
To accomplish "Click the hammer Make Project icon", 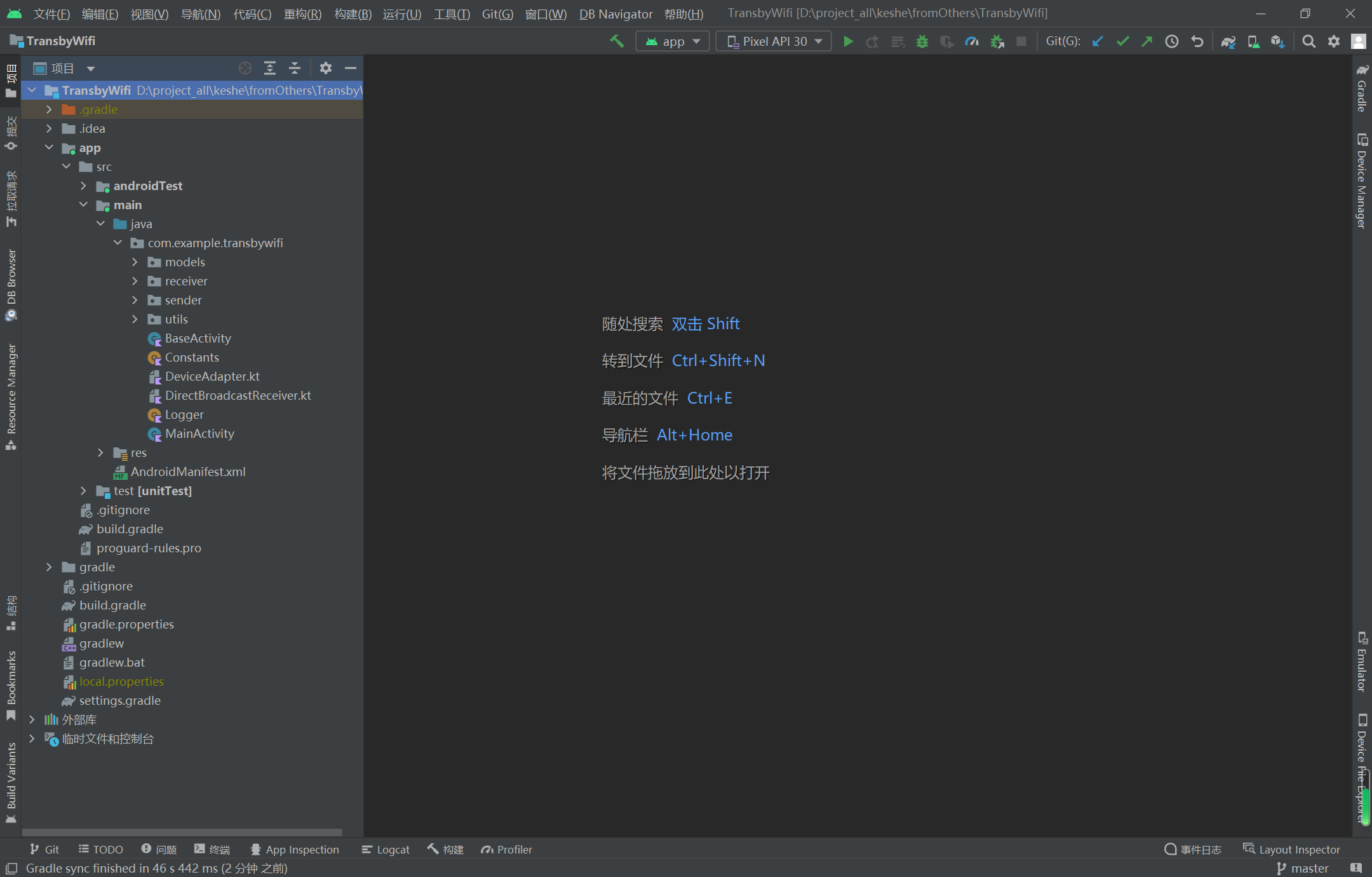I will pyautogui.click(x=617, y=41).
